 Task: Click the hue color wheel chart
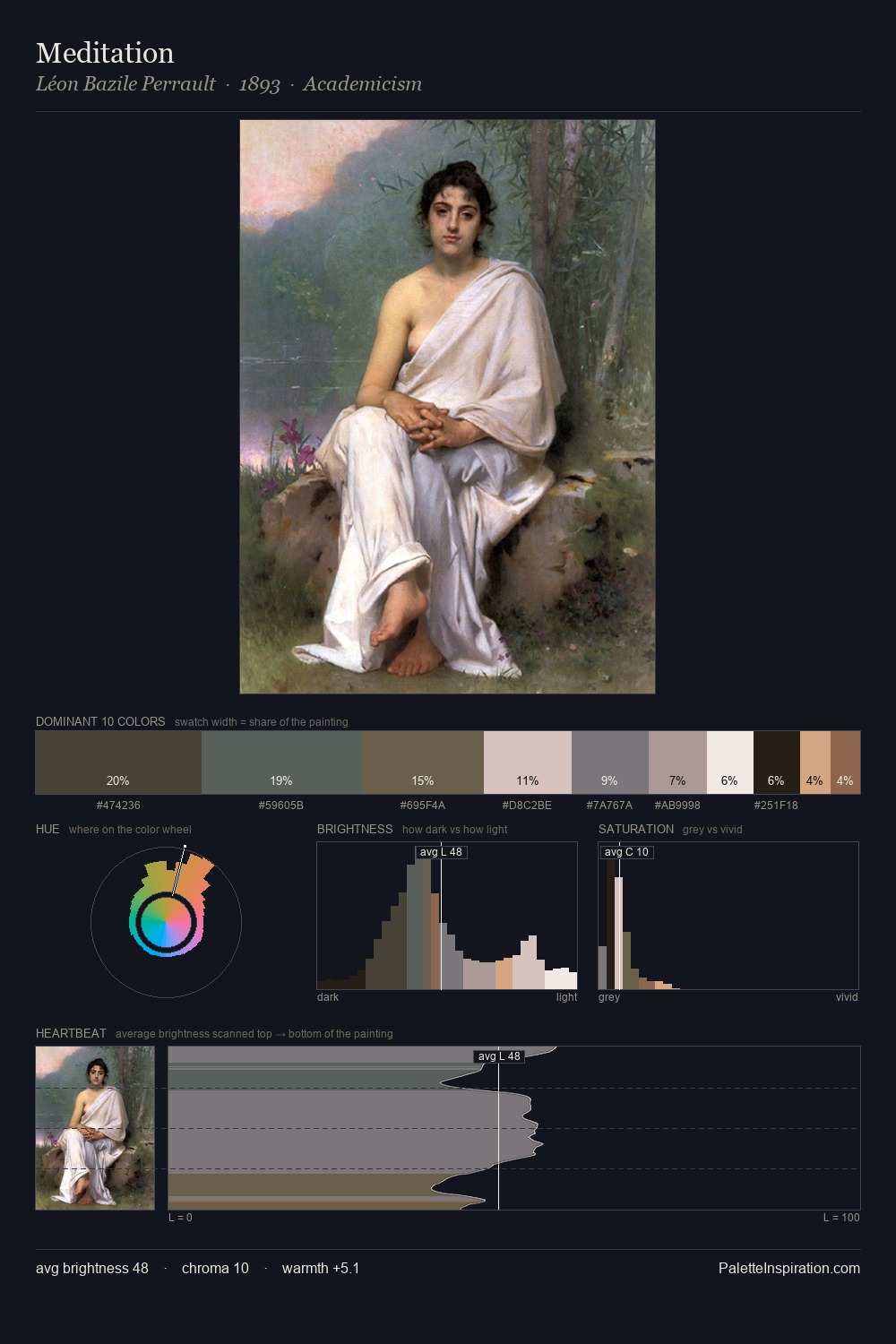[x=166, y=922]
